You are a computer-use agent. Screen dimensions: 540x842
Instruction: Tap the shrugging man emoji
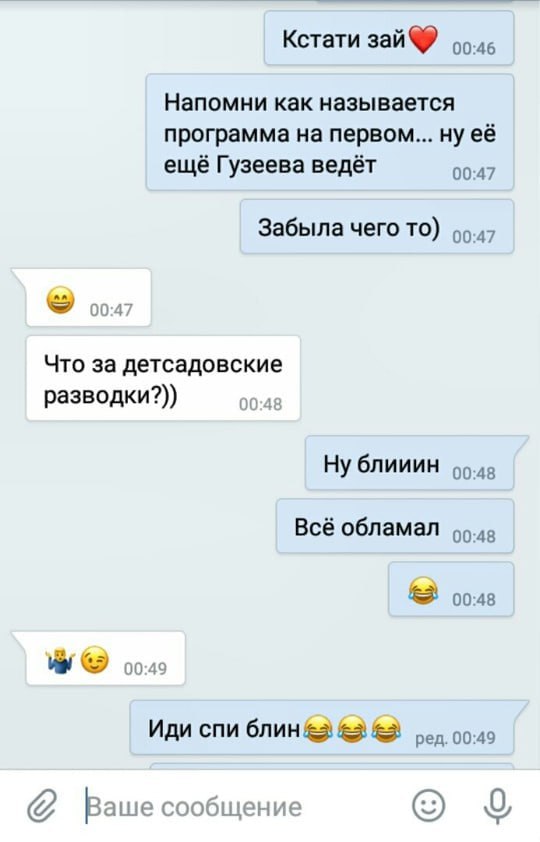tap(60, 660)
